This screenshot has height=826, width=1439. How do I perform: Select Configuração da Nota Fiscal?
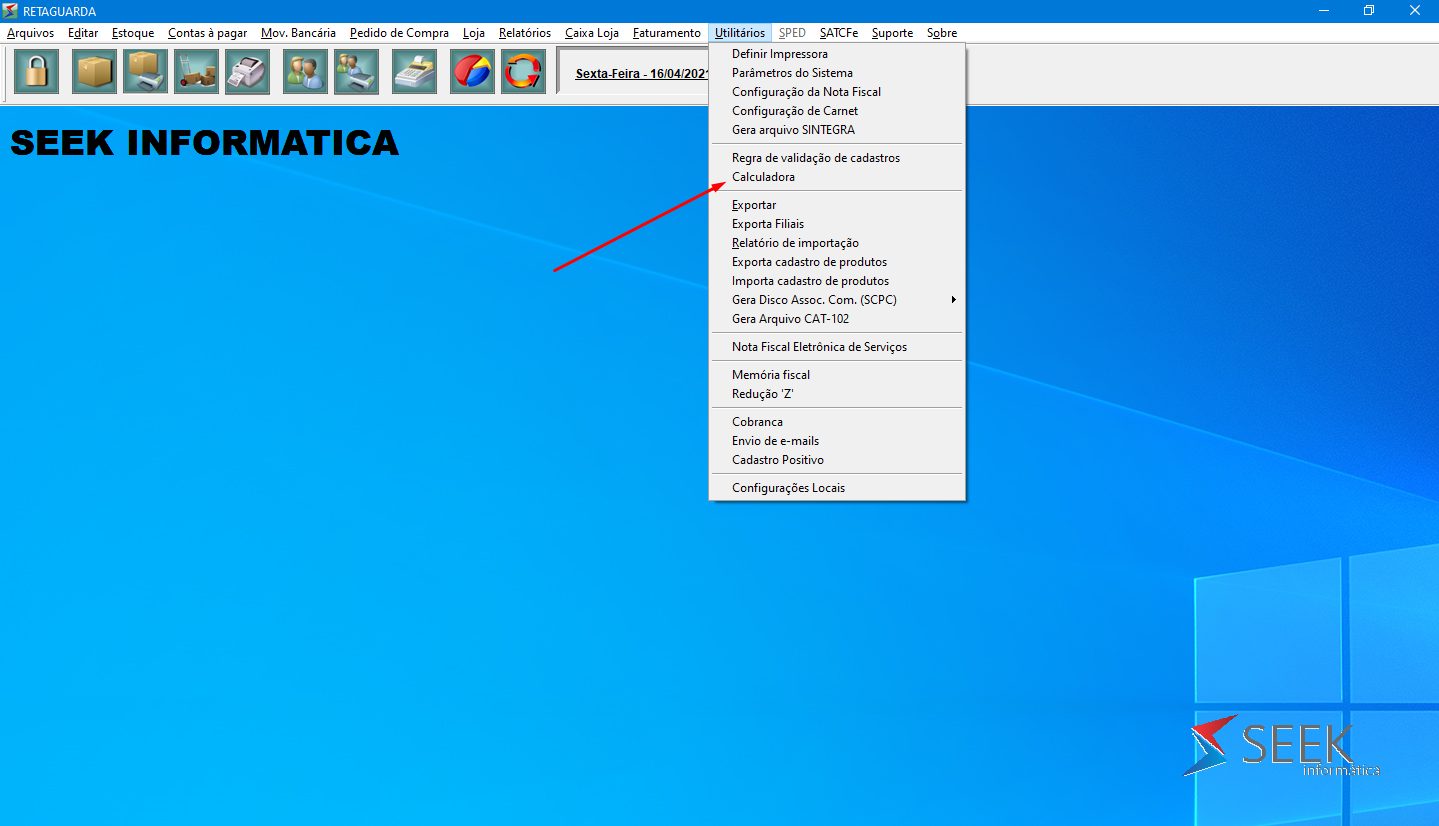click(837, 92)
